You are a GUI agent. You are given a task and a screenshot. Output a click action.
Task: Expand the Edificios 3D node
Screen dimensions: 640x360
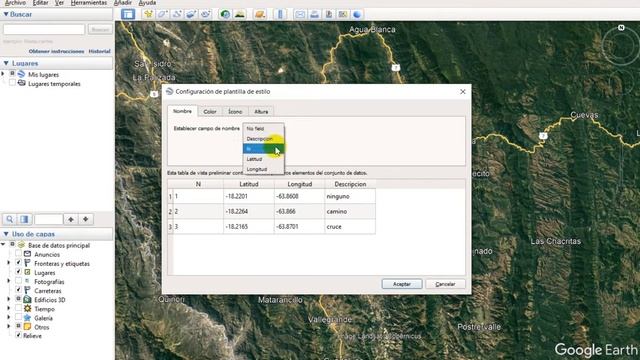[9, 300]
